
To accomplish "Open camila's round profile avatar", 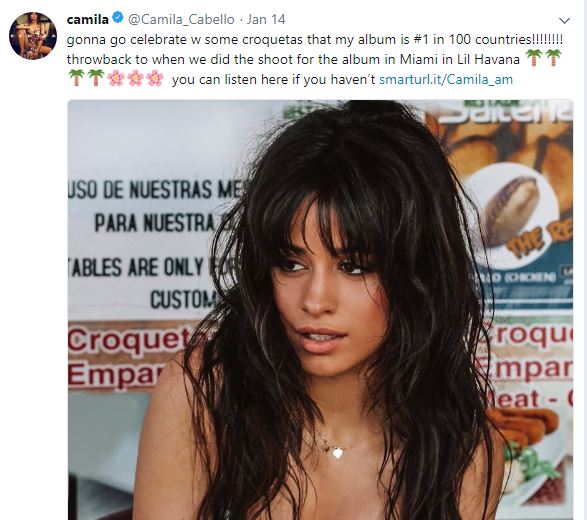I will point(33,36).
